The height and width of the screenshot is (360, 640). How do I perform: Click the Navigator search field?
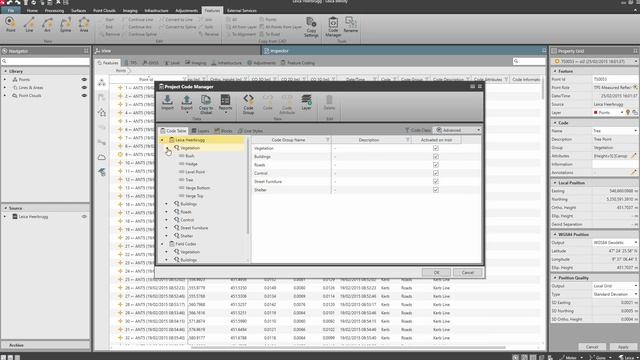click(45, 61)
